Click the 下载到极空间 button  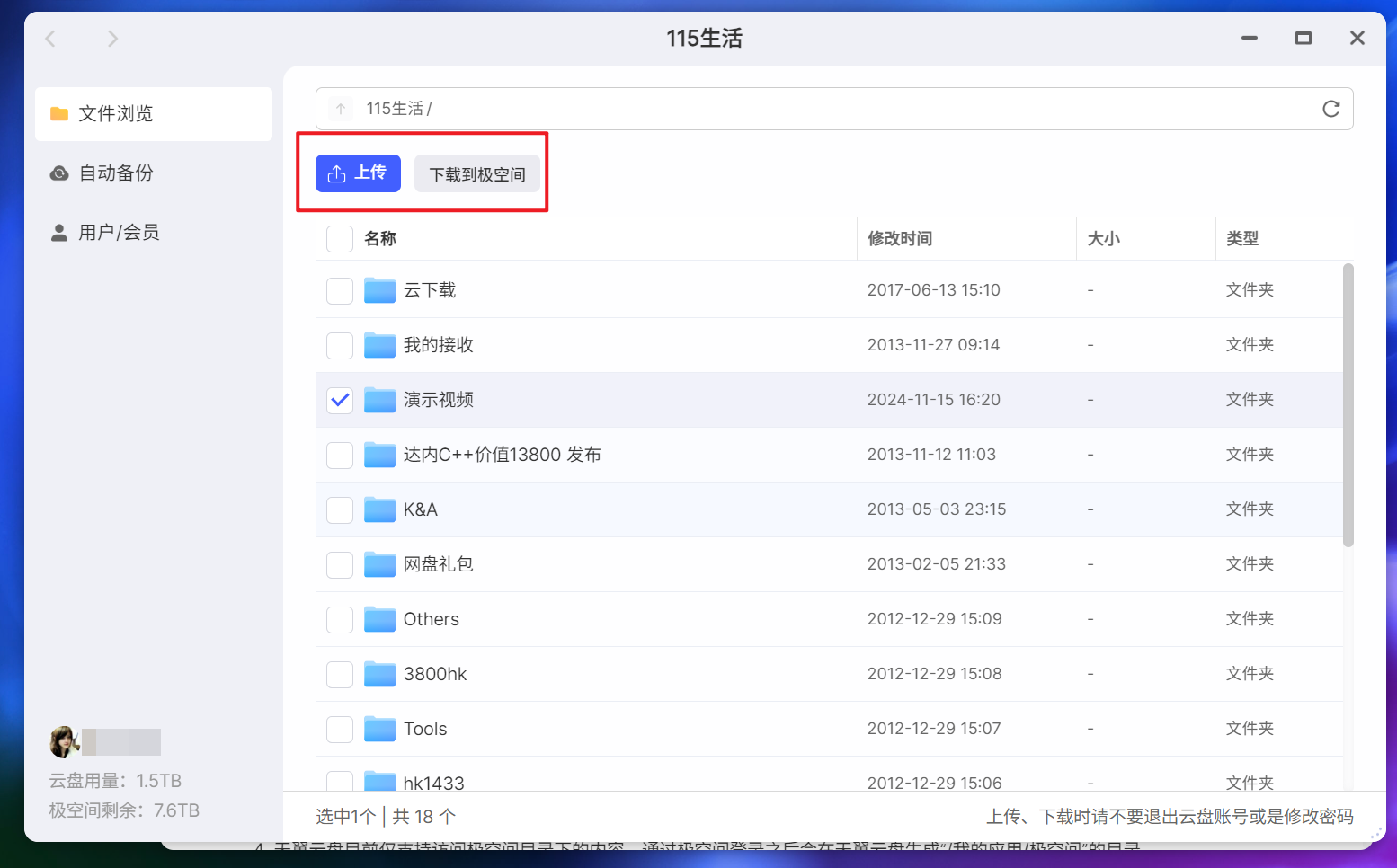(x=477, y=173)
